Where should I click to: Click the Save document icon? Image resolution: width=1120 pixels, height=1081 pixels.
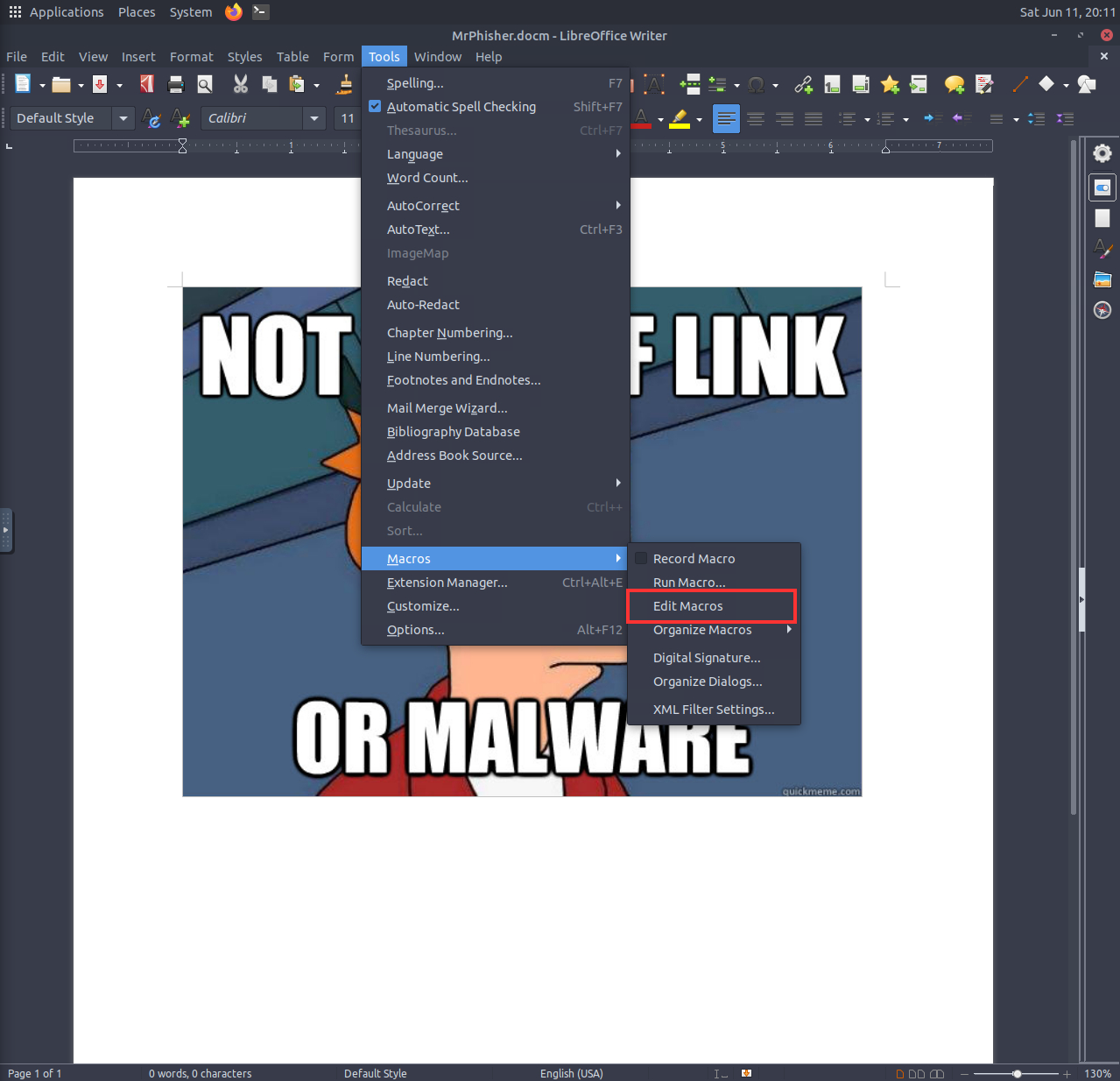pyautogui.click(x=100, y=84)
